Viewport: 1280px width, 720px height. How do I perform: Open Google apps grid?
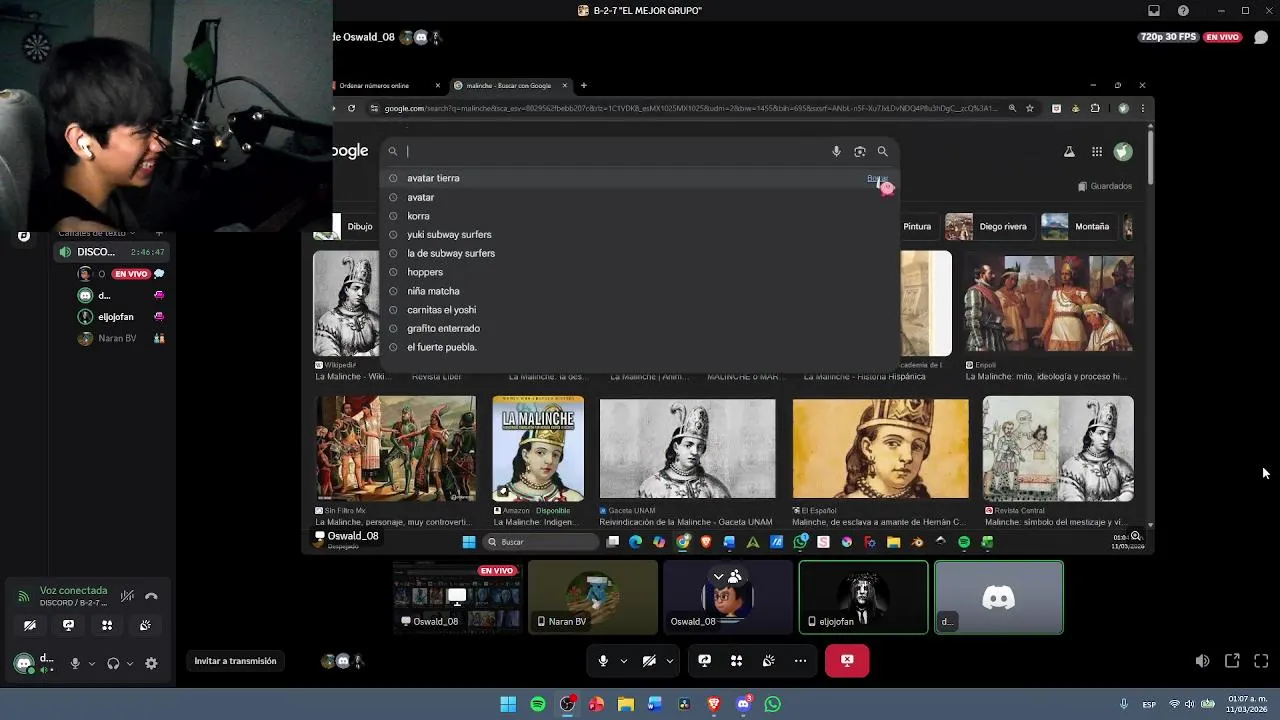[x=1097, y=152]
